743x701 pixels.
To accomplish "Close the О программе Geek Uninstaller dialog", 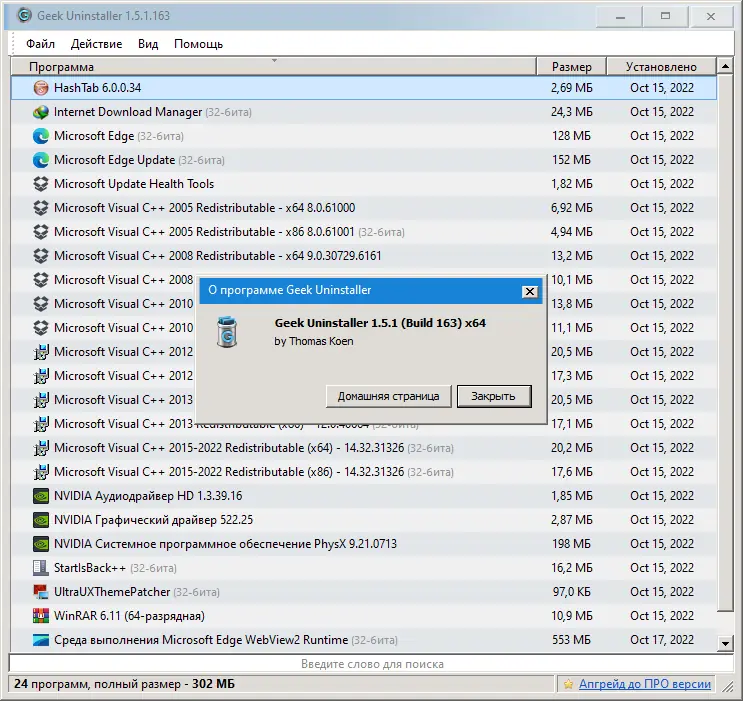I will coord(530,291).
